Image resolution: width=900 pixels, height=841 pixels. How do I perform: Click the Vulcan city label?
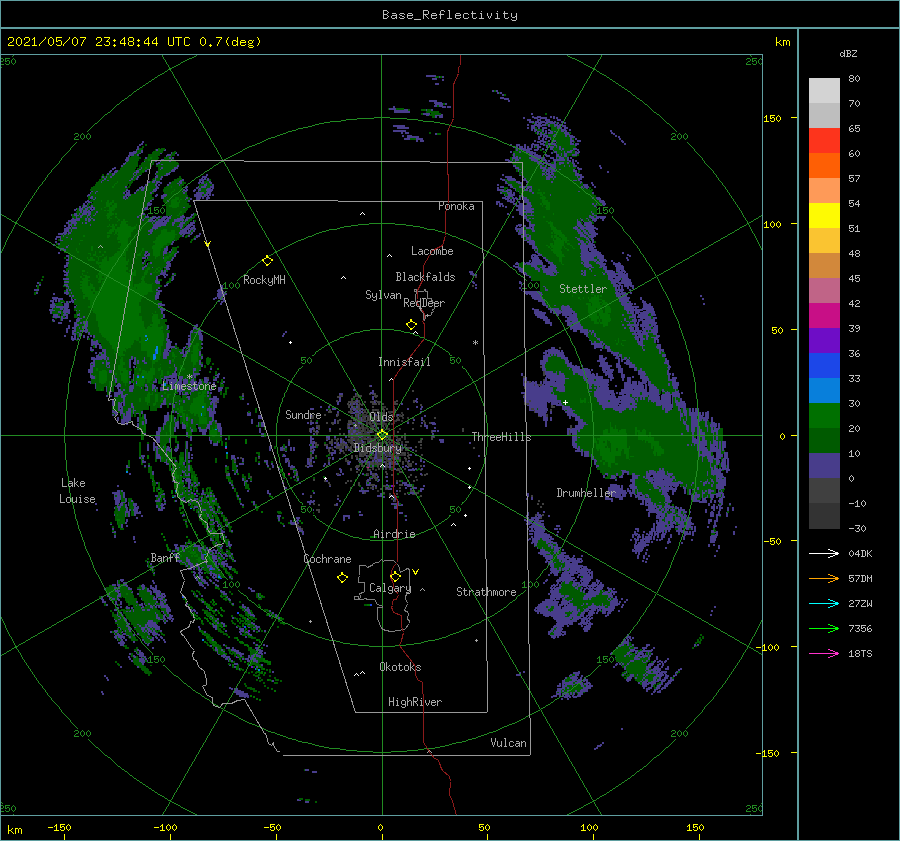coord(509,743)
